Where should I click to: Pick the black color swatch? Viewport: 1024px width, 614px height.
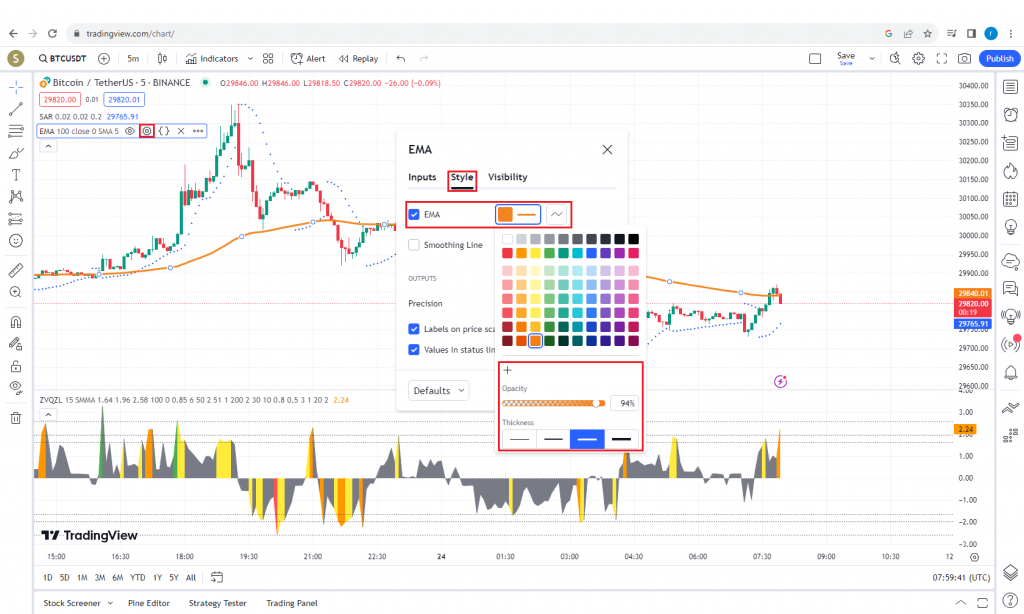(633, 239)
